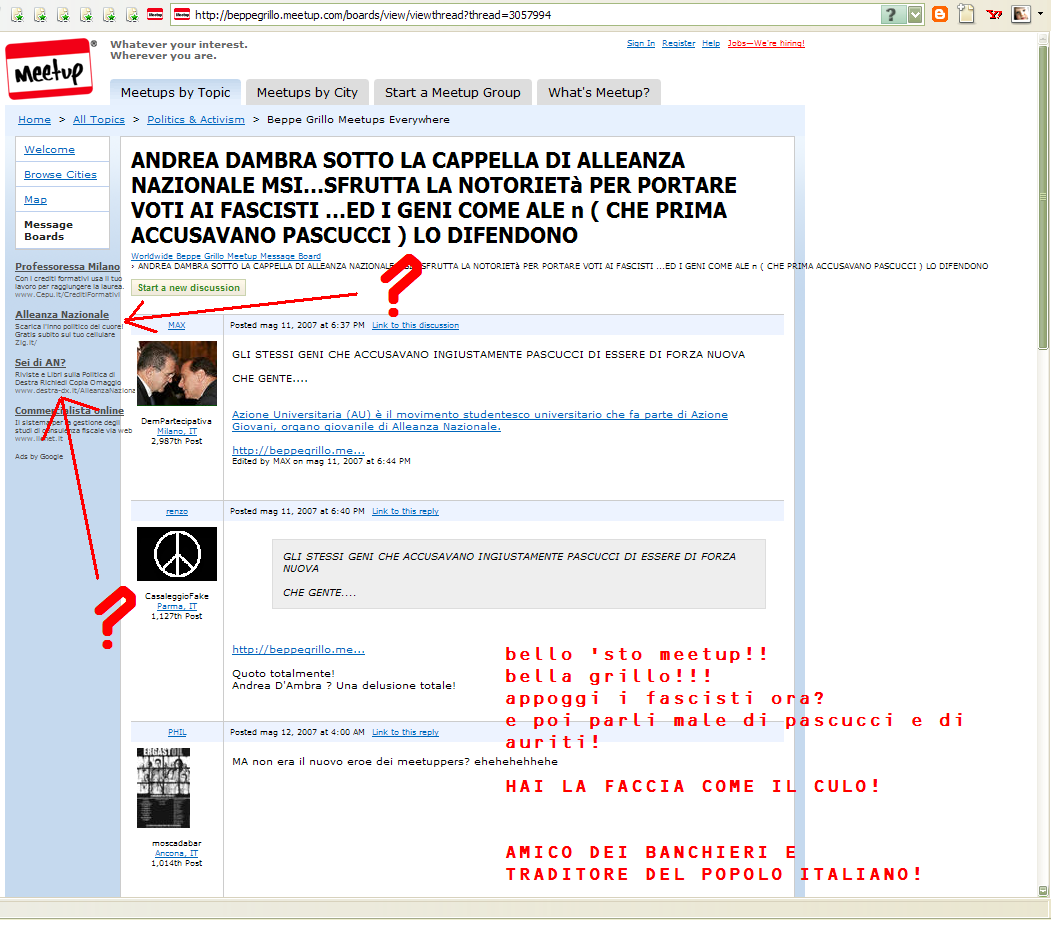The width and height of the screenshot is (1056, 925).
Task: Click renzo's peace sign avatar
Action: [x=177, y=554]
